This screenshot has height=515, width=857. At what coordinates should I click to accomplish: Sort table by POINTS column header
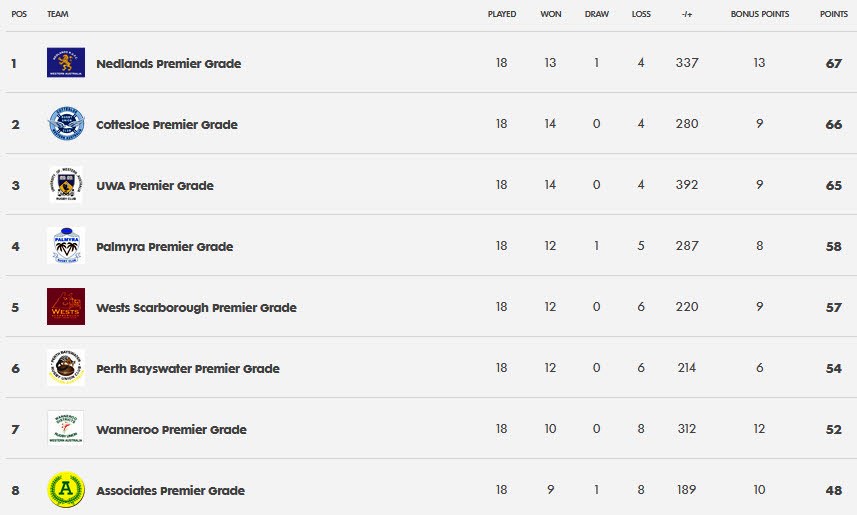[833, 14]
